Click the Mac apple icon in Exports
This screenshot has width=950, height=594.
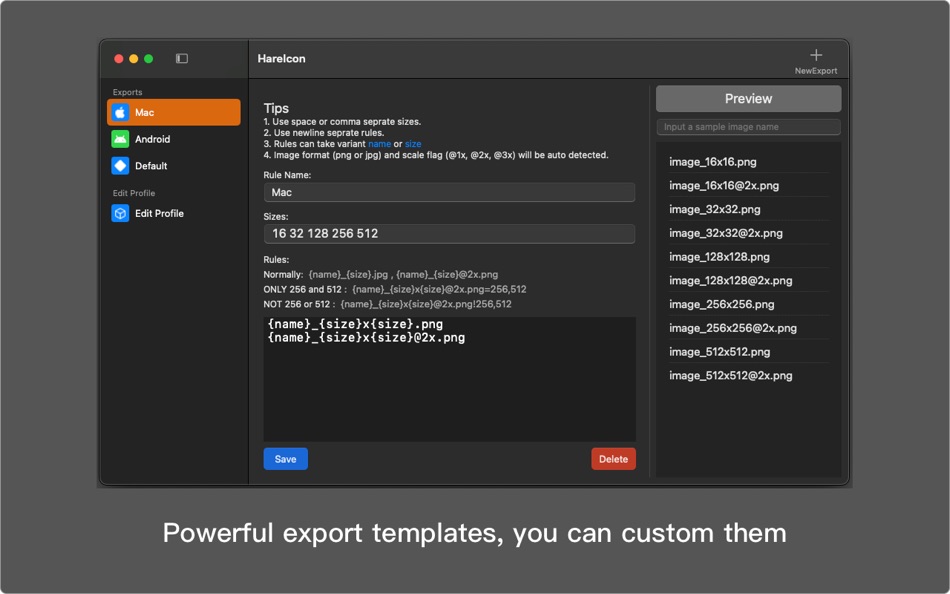tap(120, 112)
